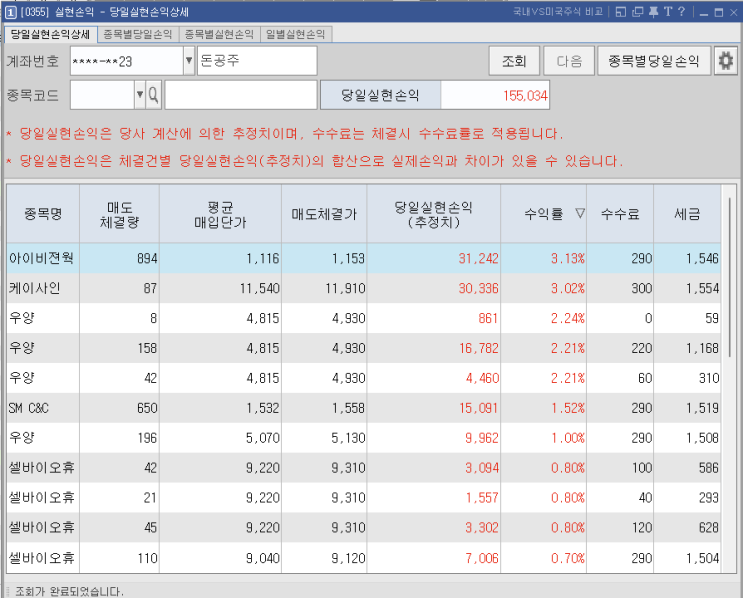Viewport: 743px width, 598px height.
Task: Click the 종목별당일손익 button
Action: click(654, 61)
